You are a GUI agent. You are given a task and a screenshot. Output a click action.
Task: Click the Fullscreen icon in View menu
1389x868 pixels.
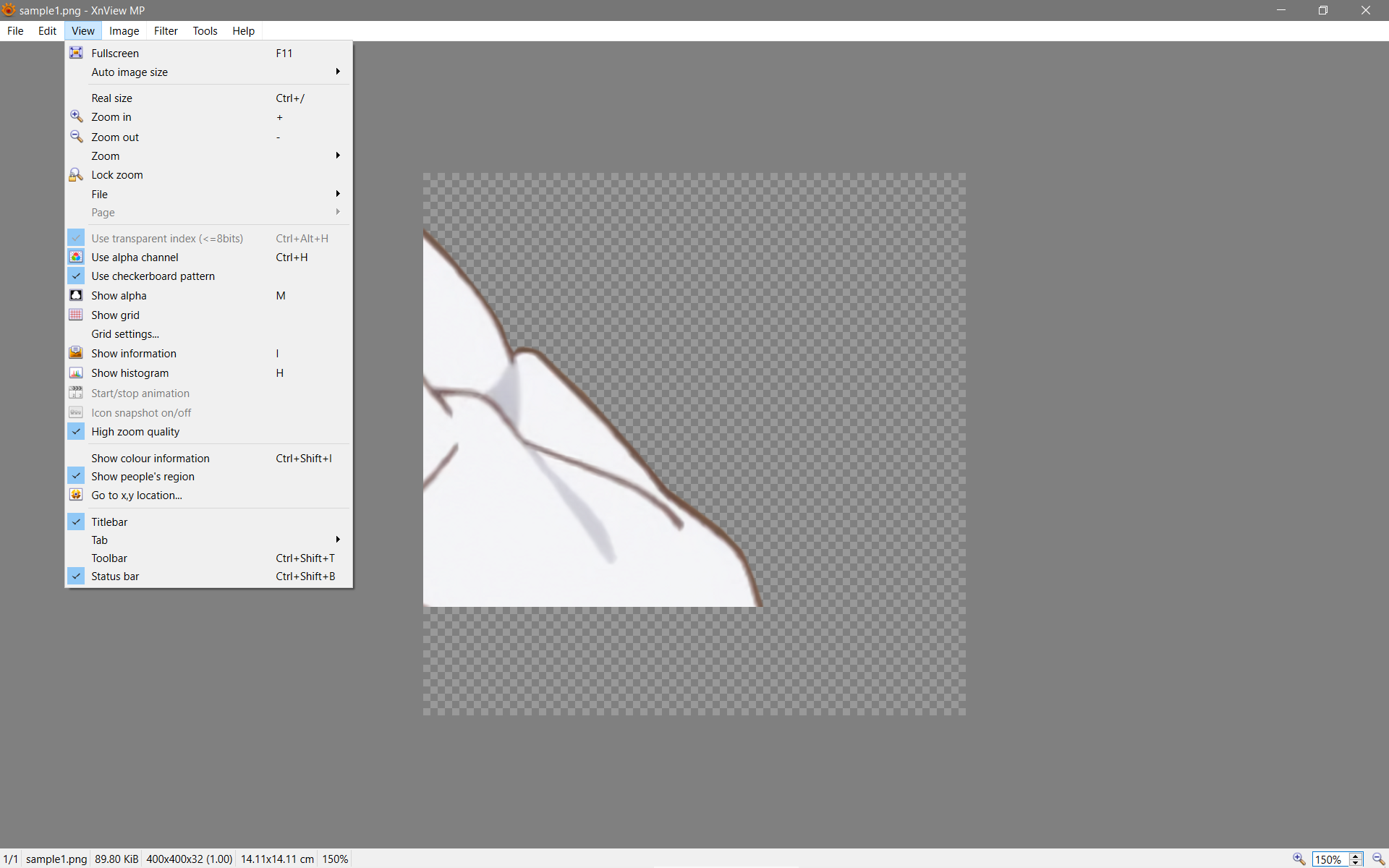(76, 53)
